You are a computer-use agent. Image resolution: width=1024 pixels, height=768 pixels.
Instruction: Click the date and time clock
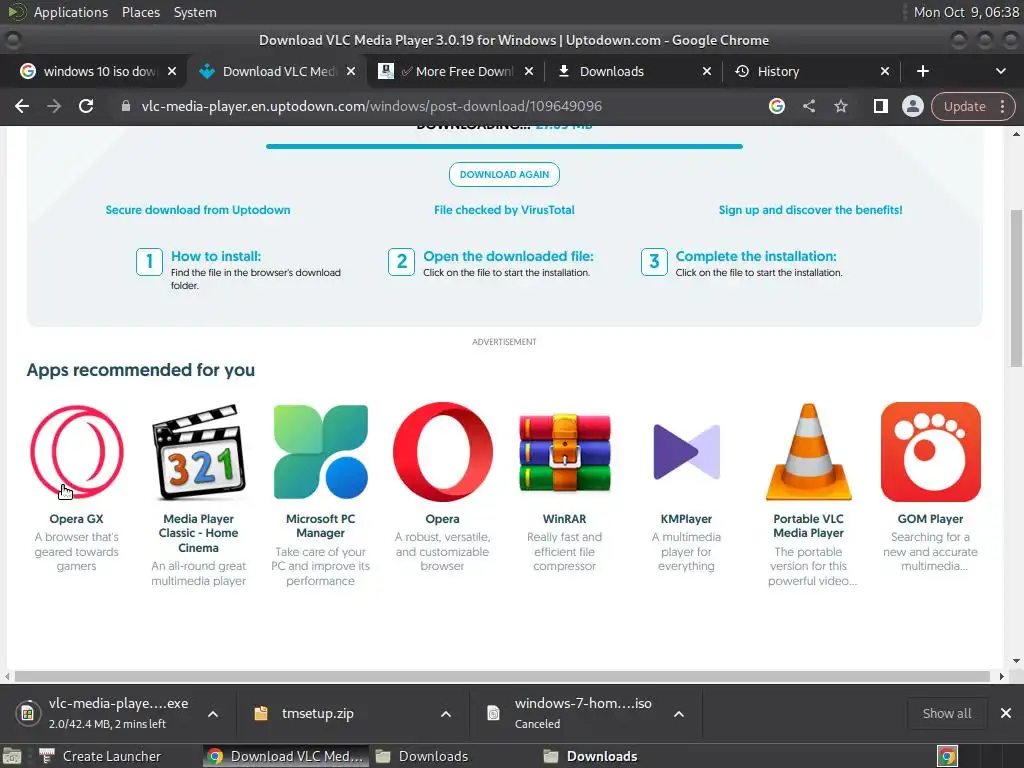click(x=966, y=12)
